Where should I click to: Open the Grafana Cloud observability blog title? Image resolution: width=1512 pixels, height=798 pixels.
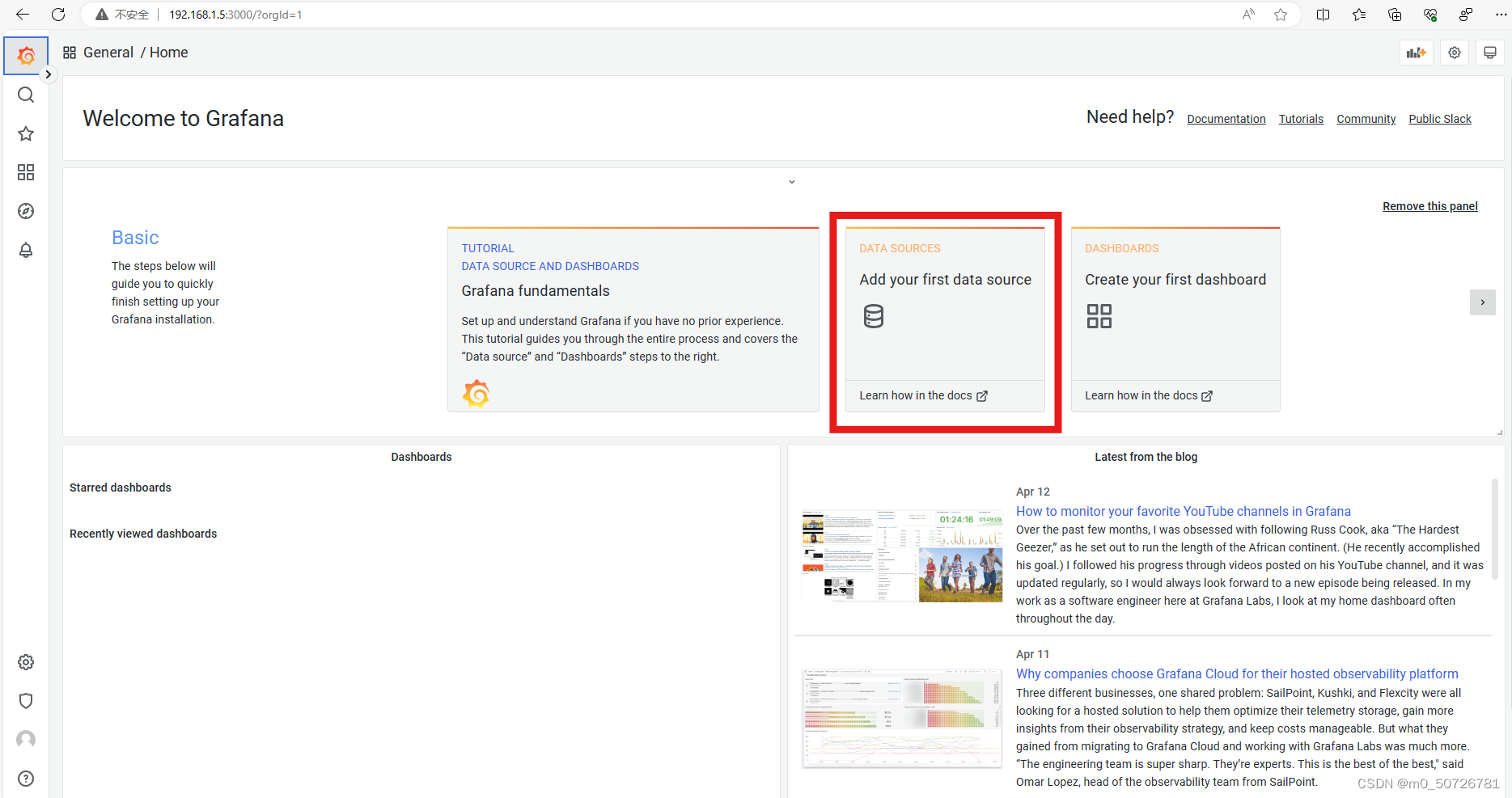tap(1237, 673)
